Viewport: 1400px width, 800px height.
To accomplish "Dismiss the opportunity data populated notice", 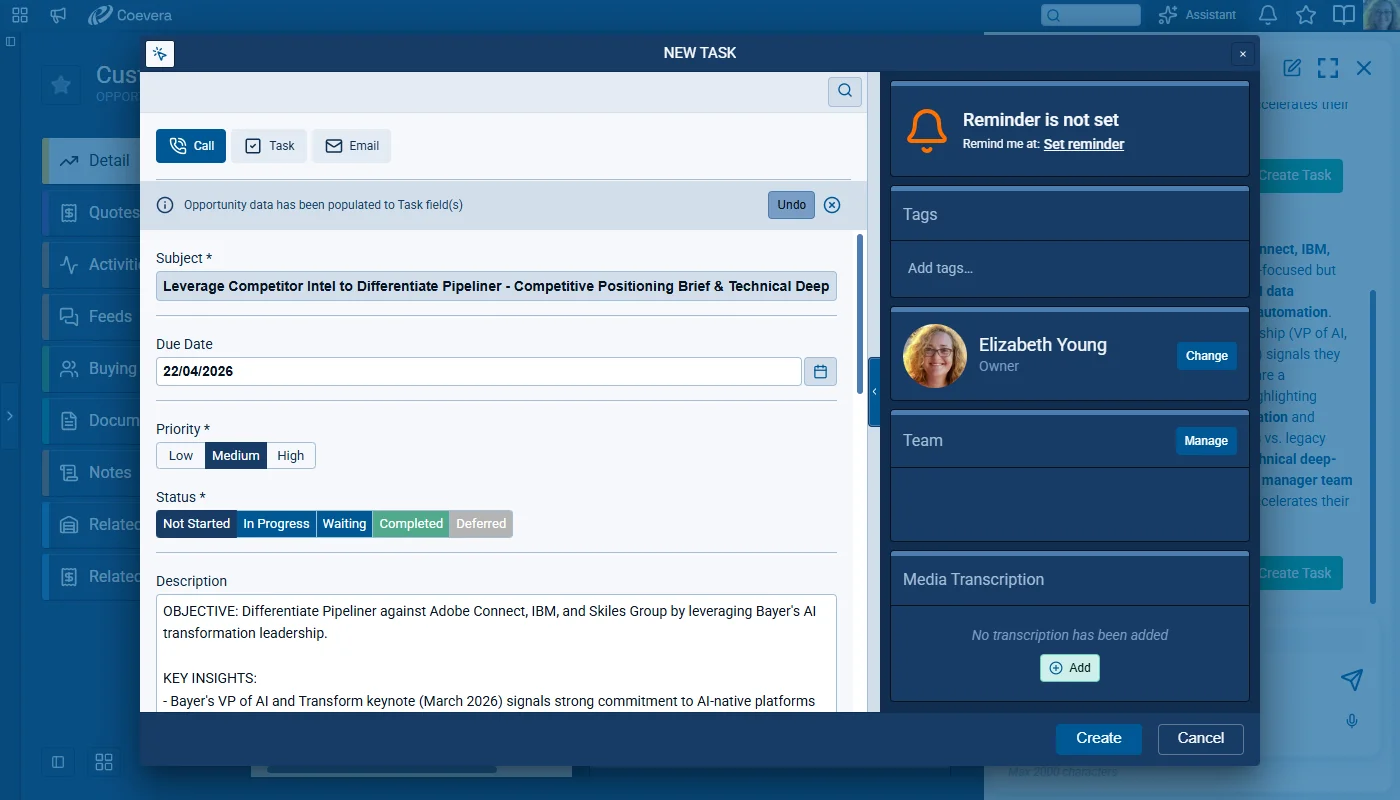I will click(832, 205).
